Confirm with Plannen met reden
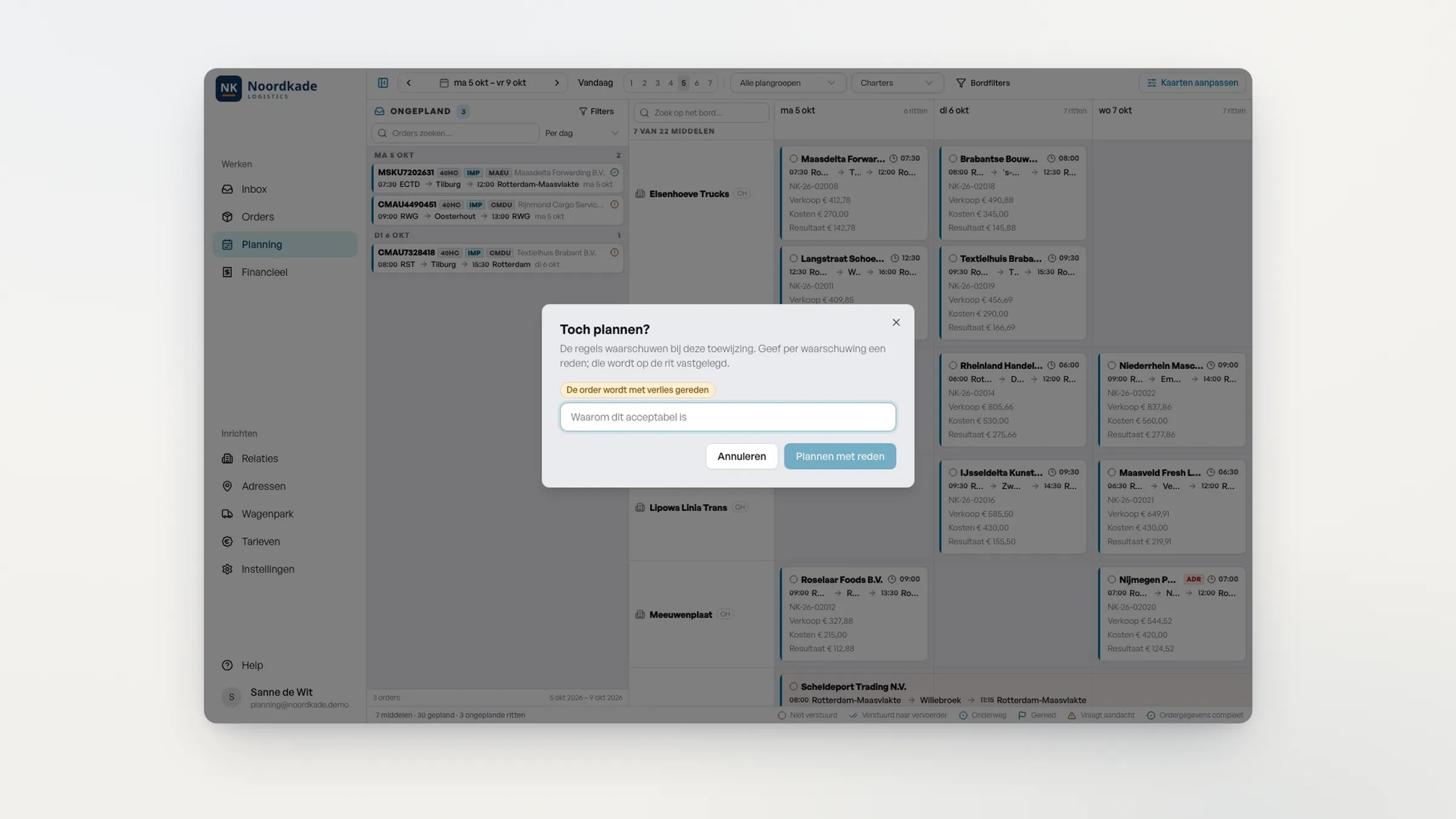 [x=840, y=456]
